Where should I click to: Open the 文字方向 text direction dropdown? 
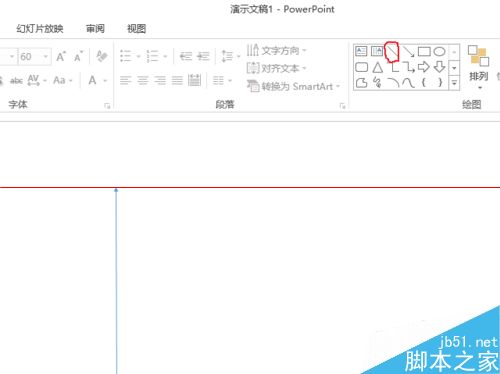click(x=276, y=51)
